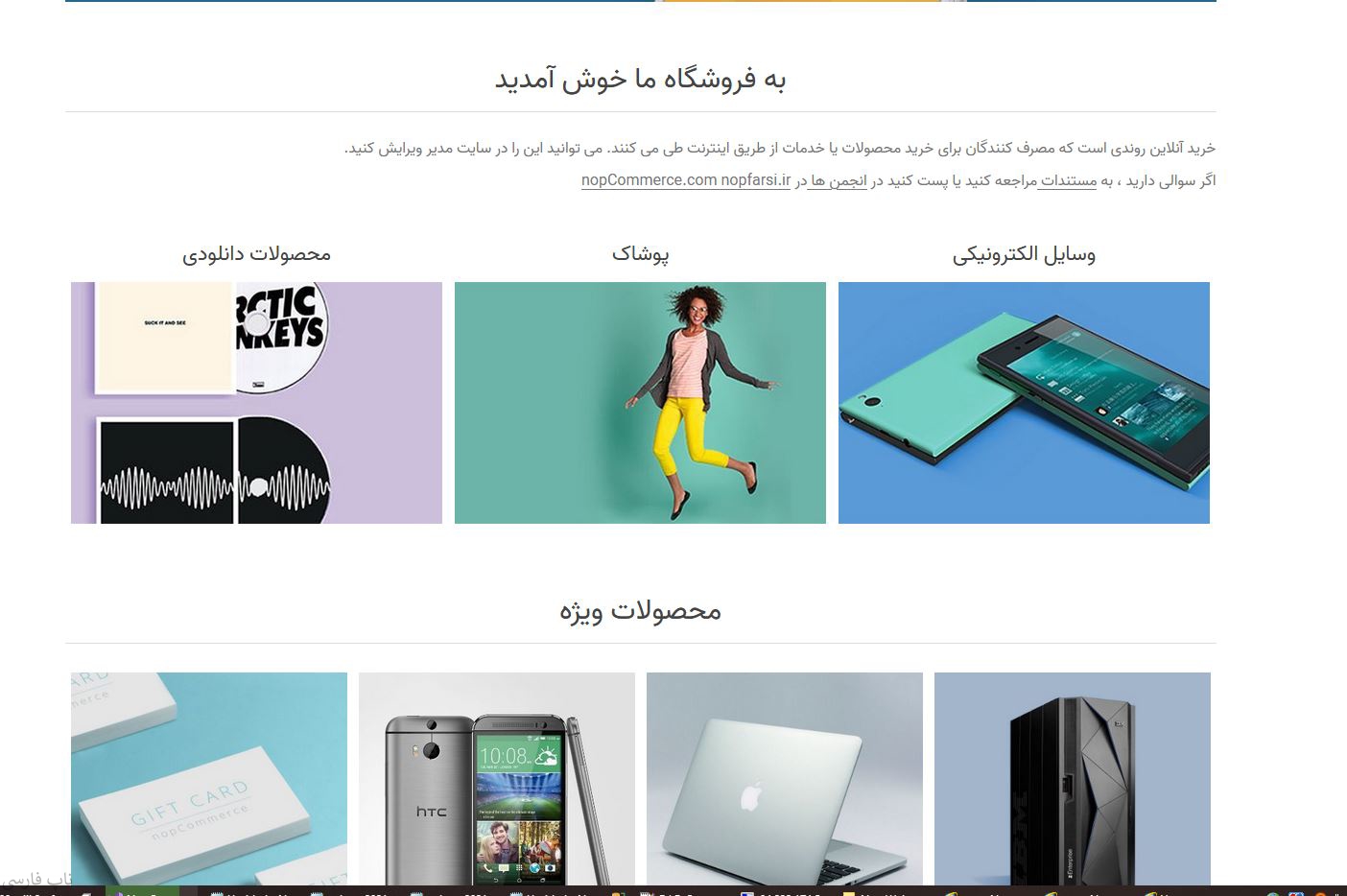Switch to the green highlighted taskbar window

[142, 891]
